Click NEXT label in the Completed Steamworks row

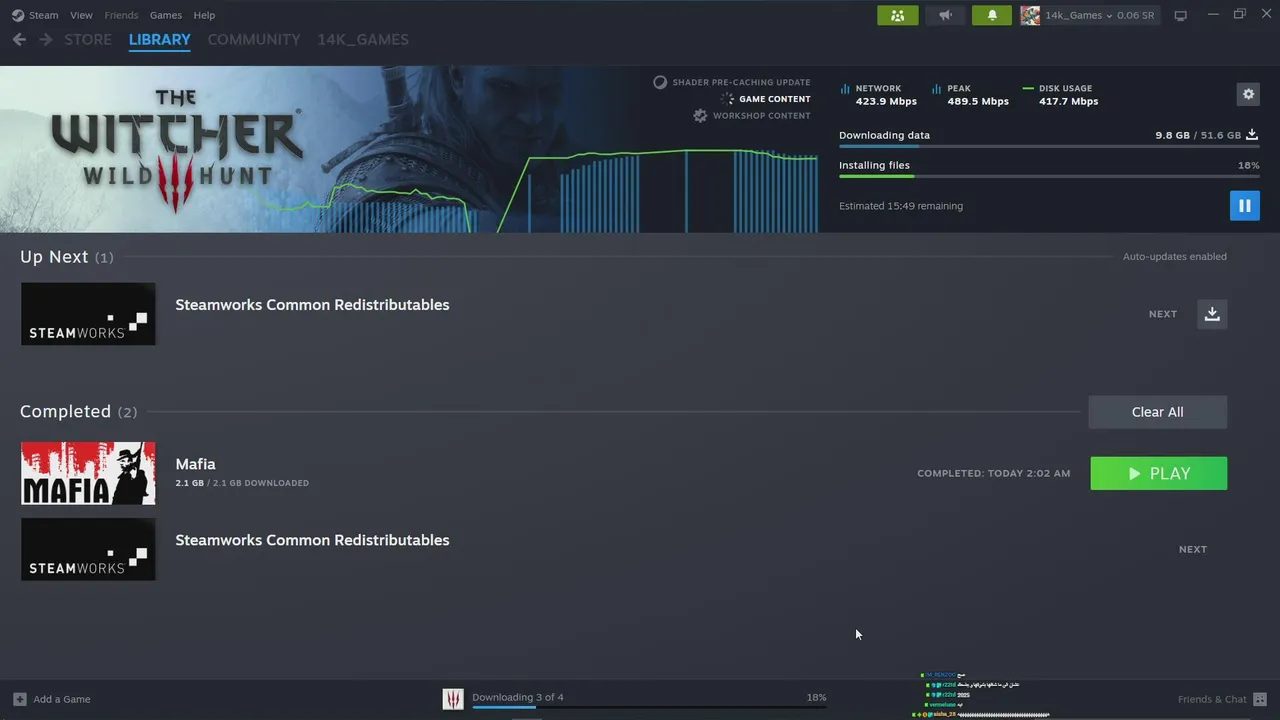pos(1193,549)
